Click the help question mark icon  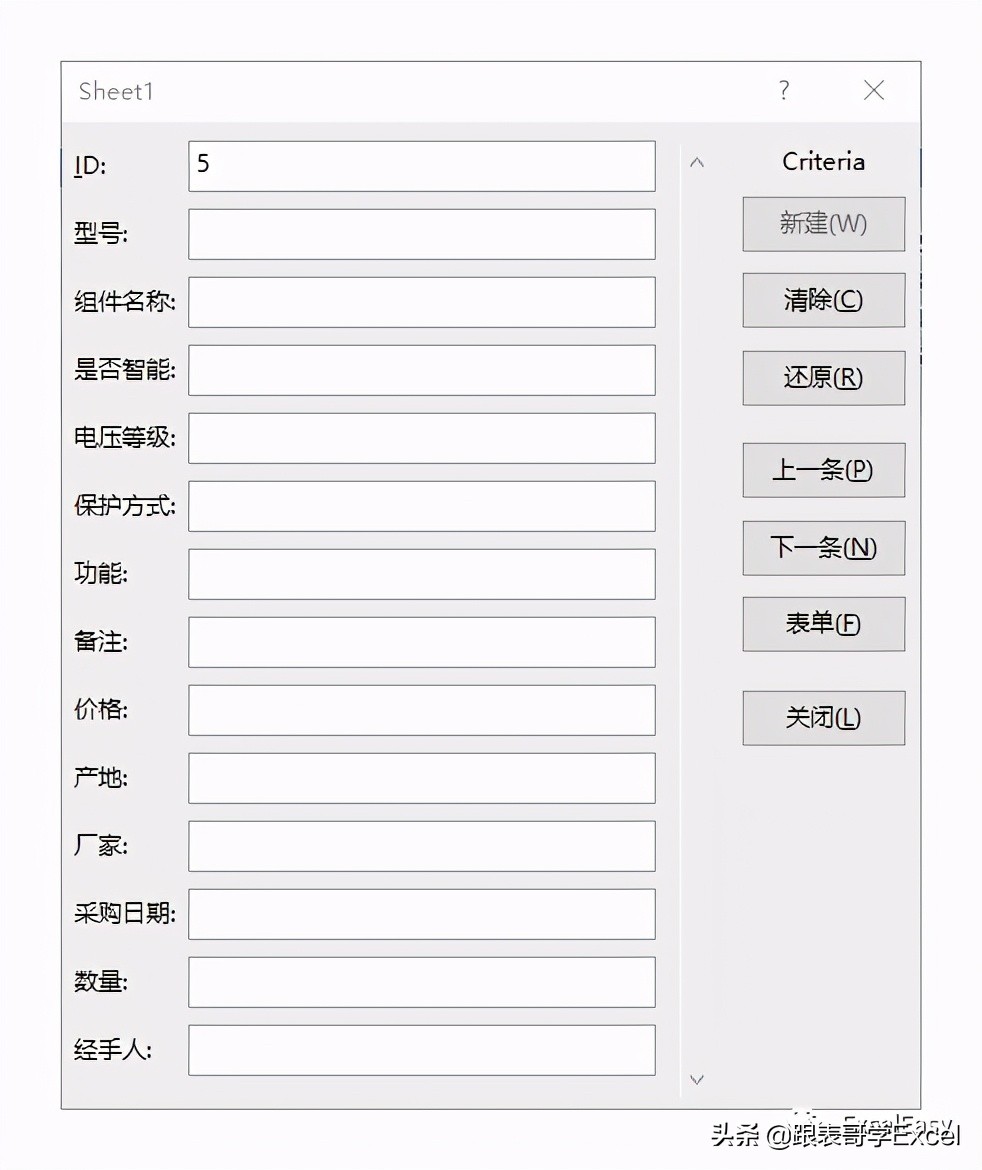[784, 91]
